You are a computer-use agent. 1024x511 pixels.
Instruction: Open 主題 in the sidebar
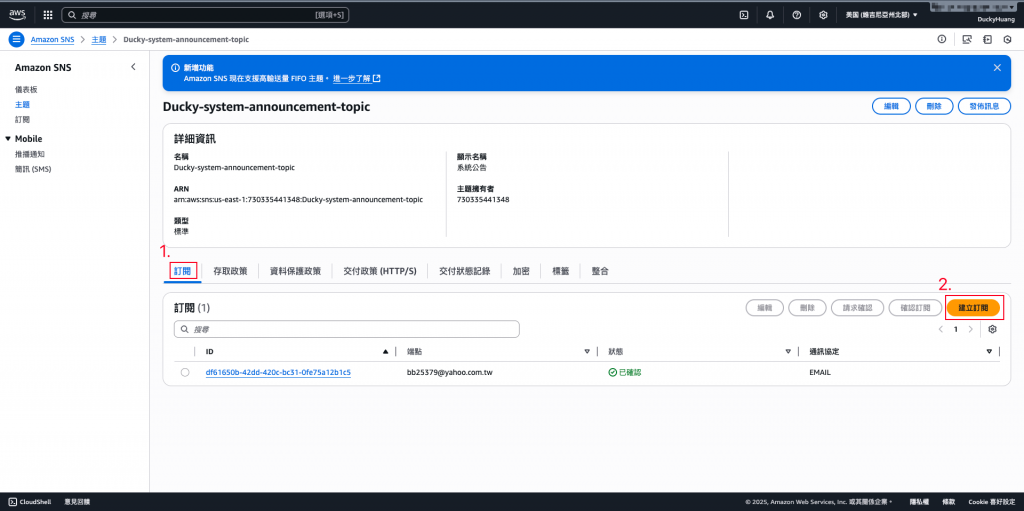pos(22,105)
